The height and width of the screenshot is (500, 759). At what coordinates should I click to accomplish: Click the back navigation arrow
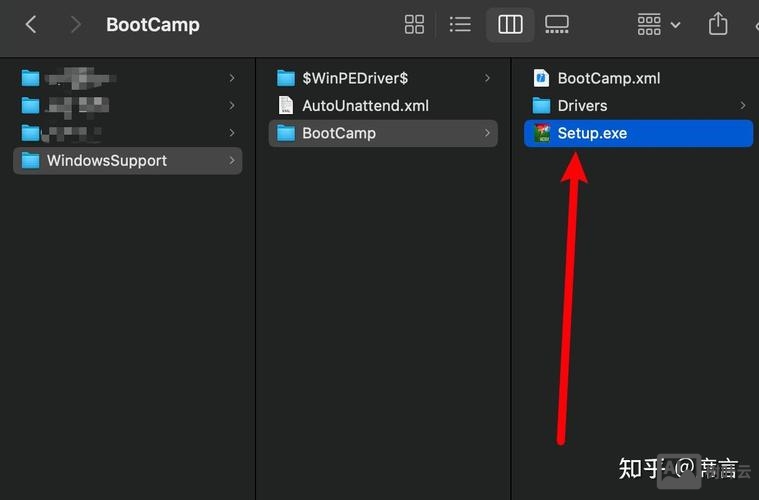[31, 25]
